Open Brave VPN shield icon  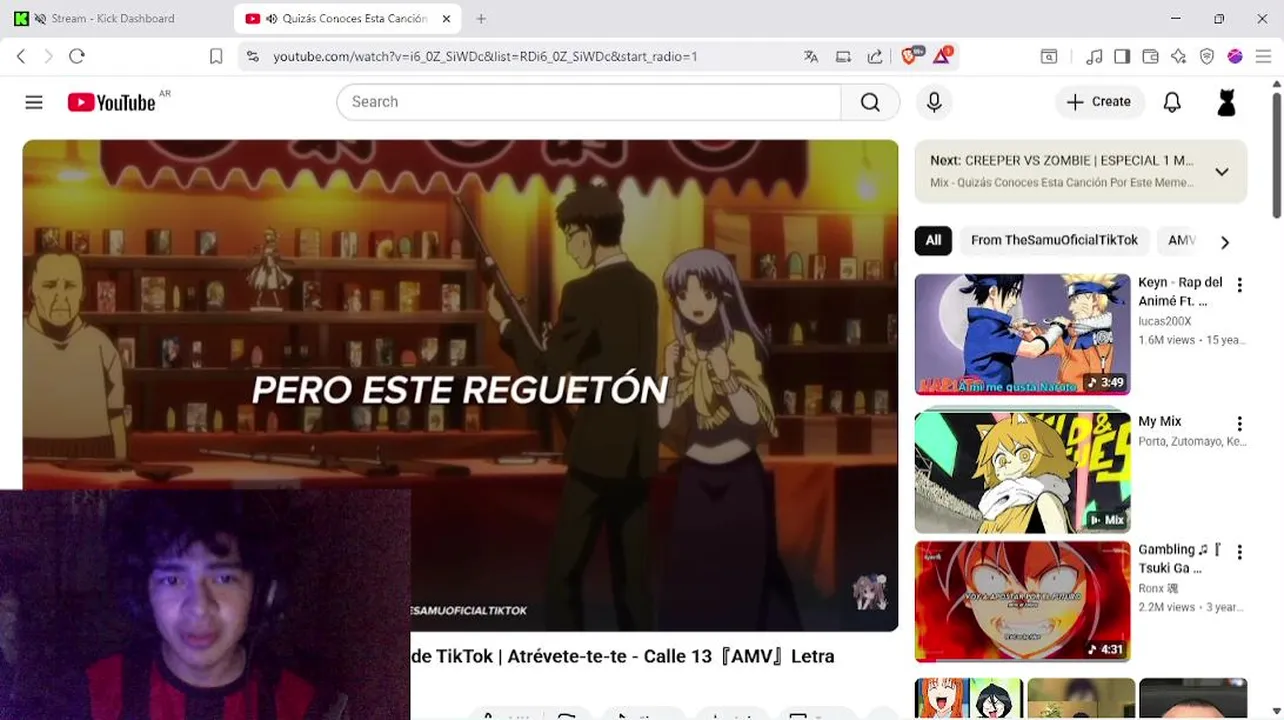1207,57
